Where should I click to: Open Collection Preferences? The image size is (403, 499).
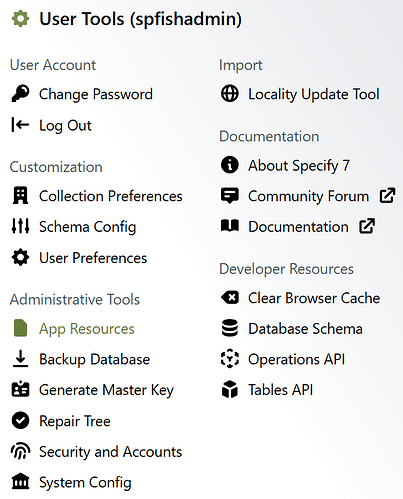111,196
